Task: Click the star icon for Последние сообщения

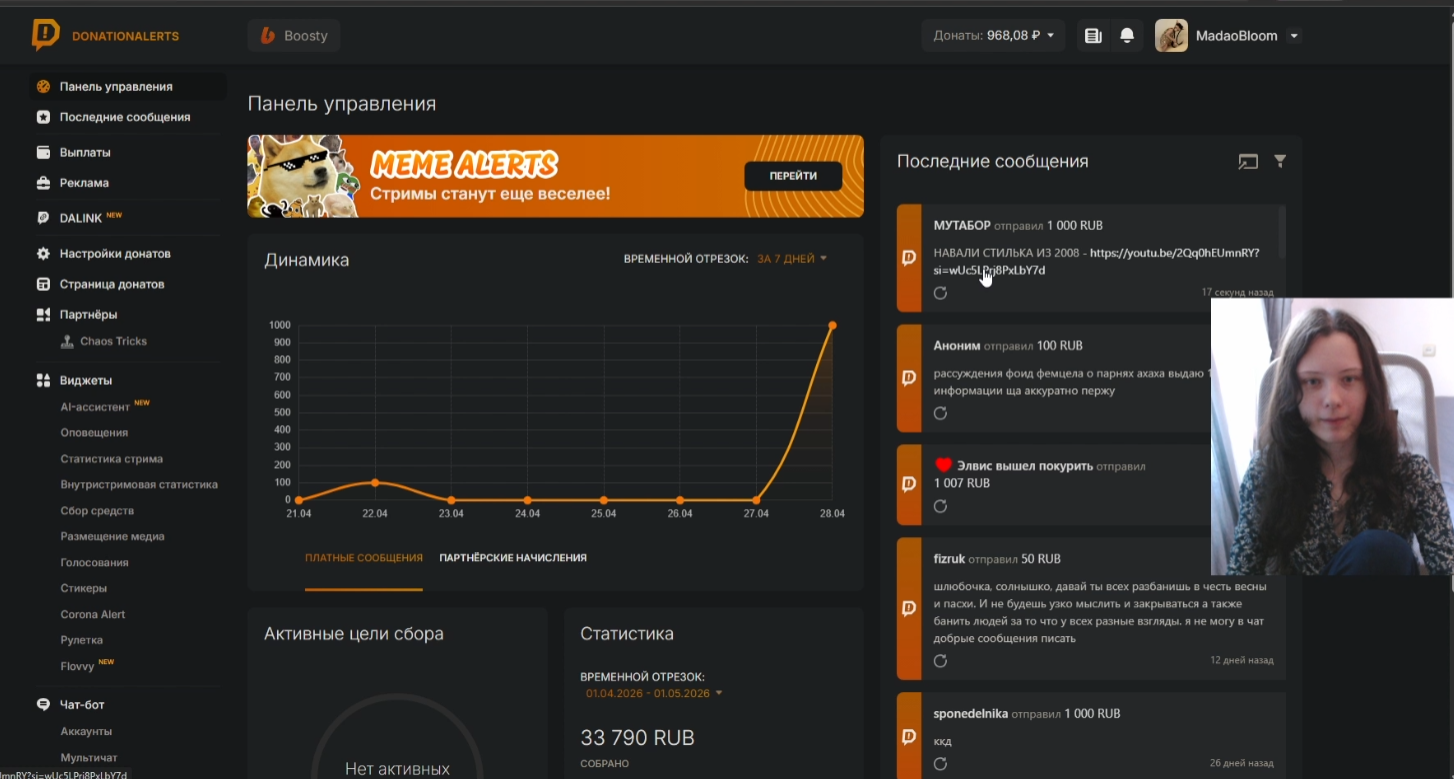Action: 43,117
